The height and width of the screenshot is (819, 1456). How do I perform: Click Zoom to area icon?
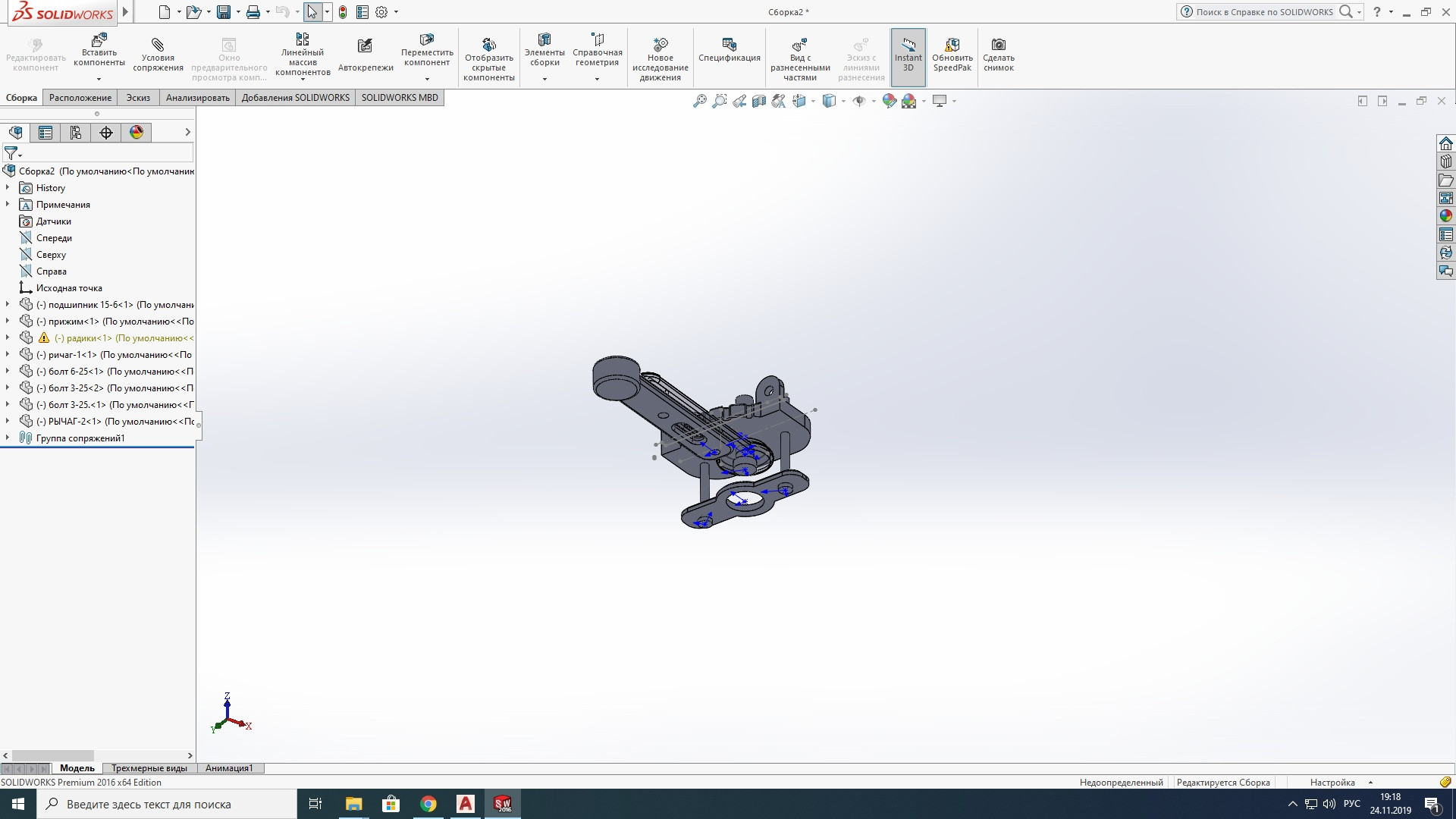pos(720,101)
